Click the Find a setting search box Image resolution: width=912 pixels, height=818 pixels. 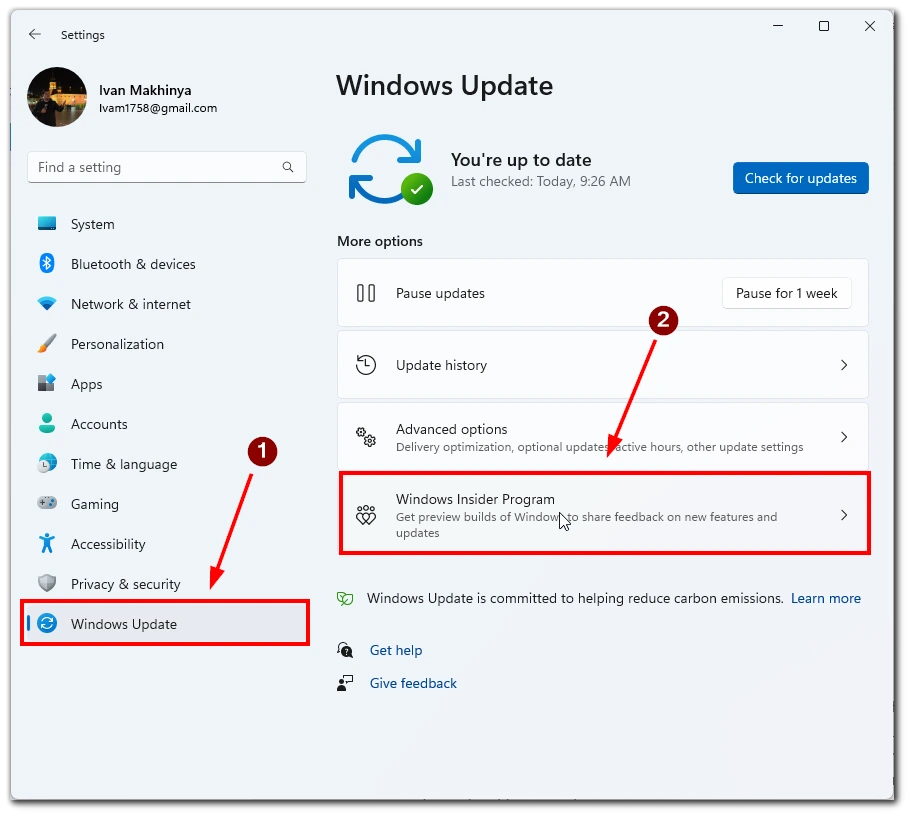[x=166, y=168]
